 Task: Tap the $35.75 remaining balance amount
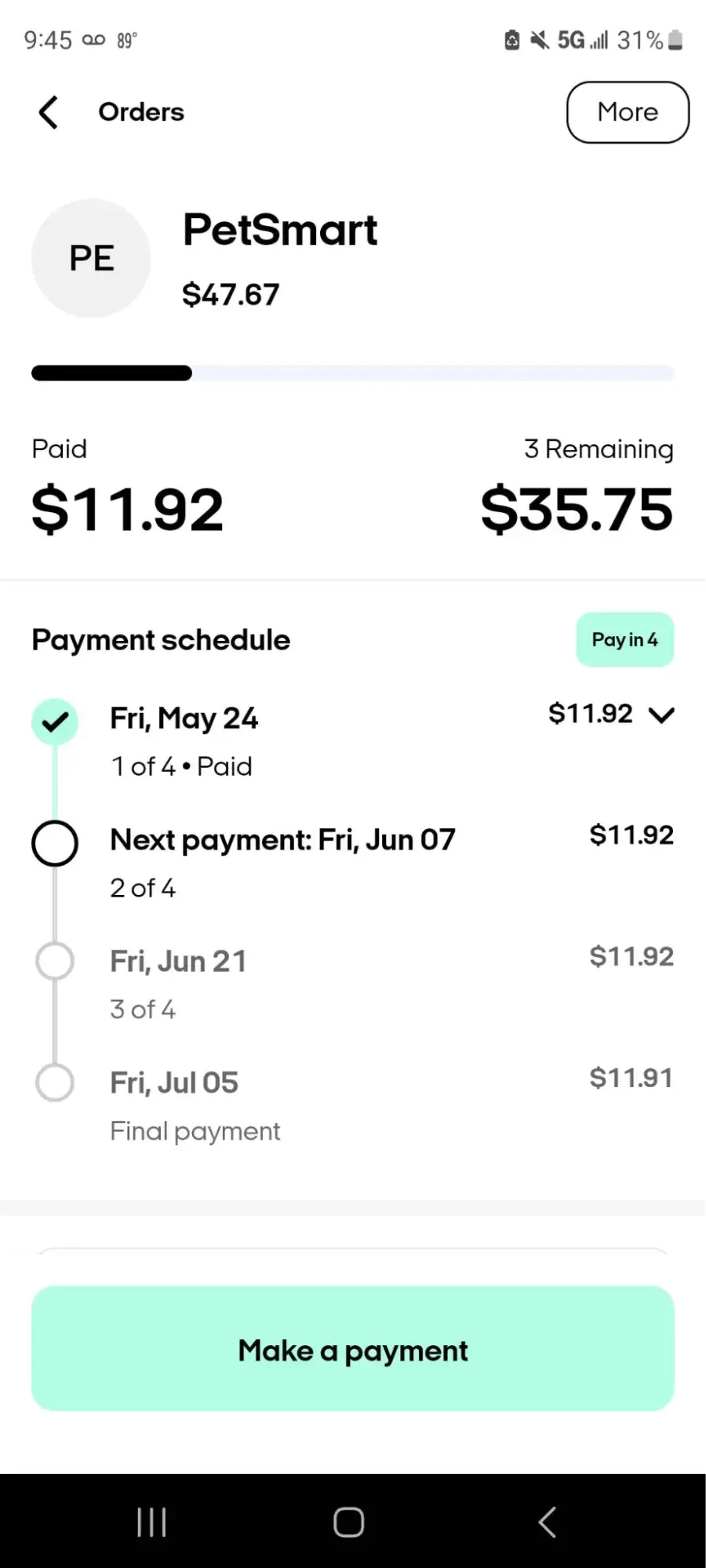click(x=577, y=510)
